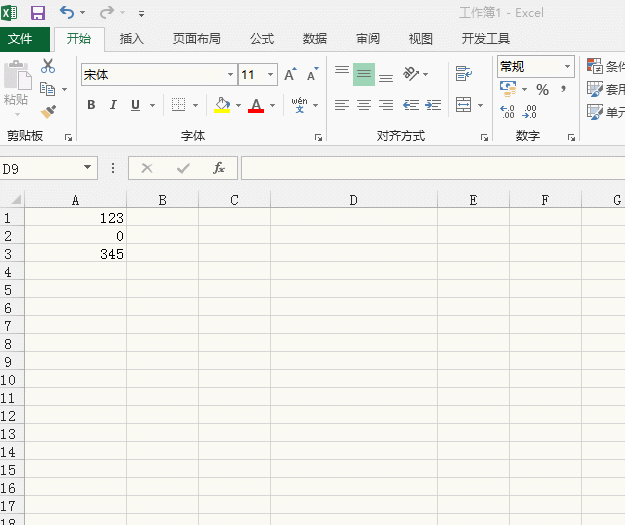Open borders dropdown arrow
Image resolution: width=625 pixels, height=525 pixels.
pyautogui.click(x=195, y=105)
